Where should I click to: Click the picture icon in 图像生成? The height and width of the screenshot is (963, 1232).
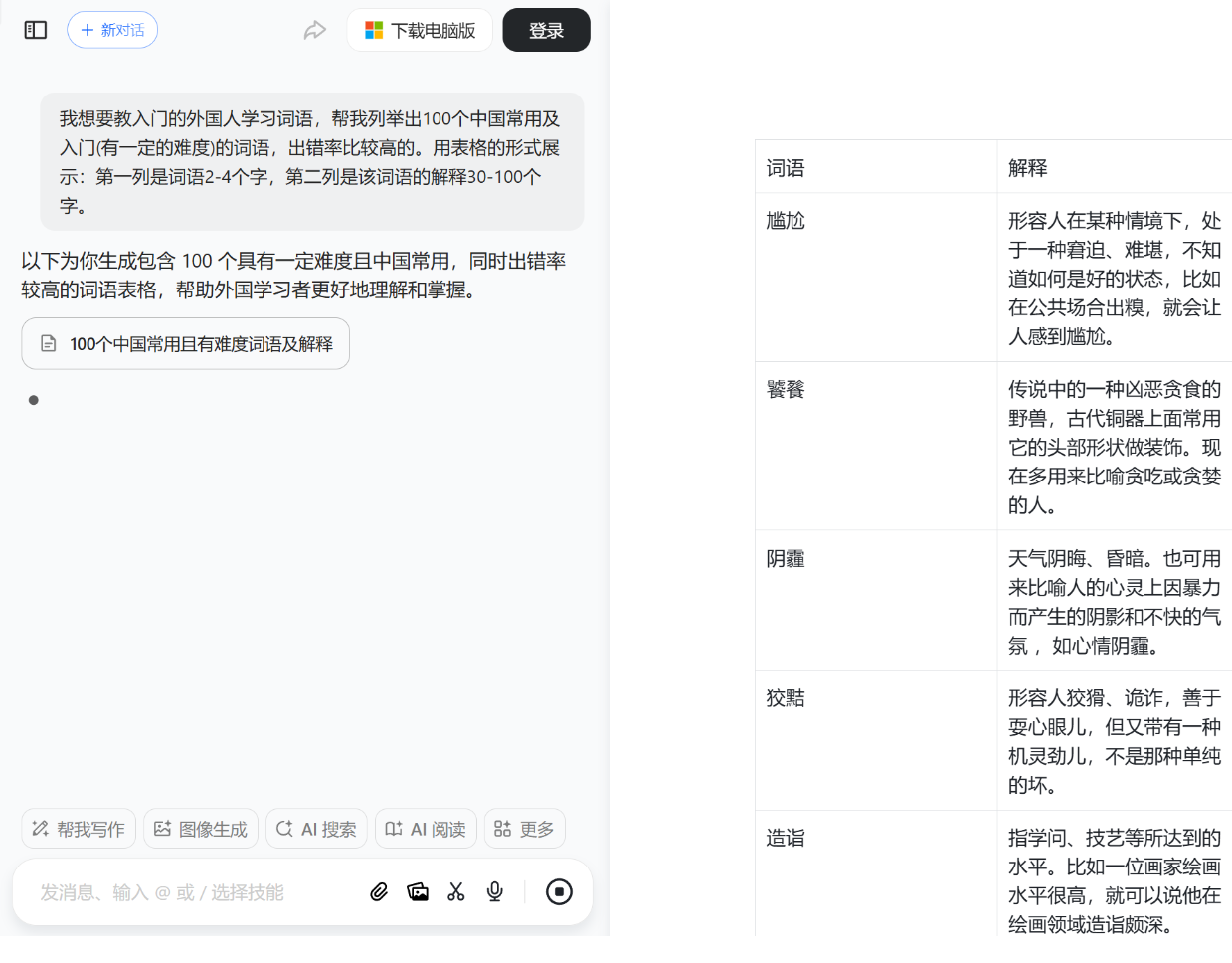click(163, 829)
